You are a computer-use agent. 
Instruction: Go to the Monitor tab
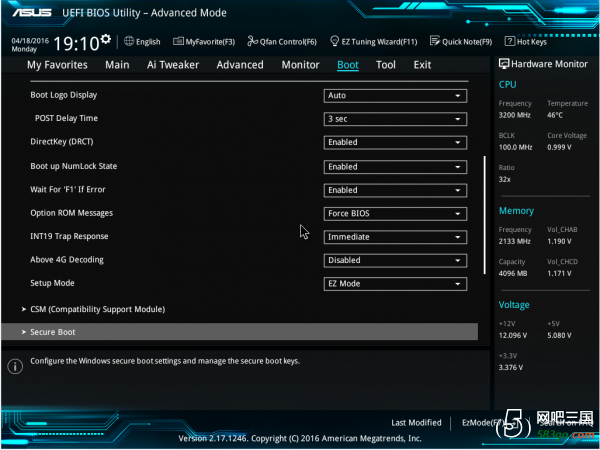click(x=300, y=65)
